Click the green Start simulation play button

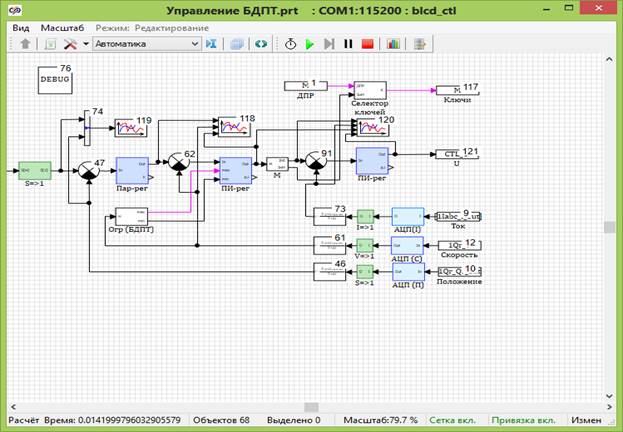point(309,44)
